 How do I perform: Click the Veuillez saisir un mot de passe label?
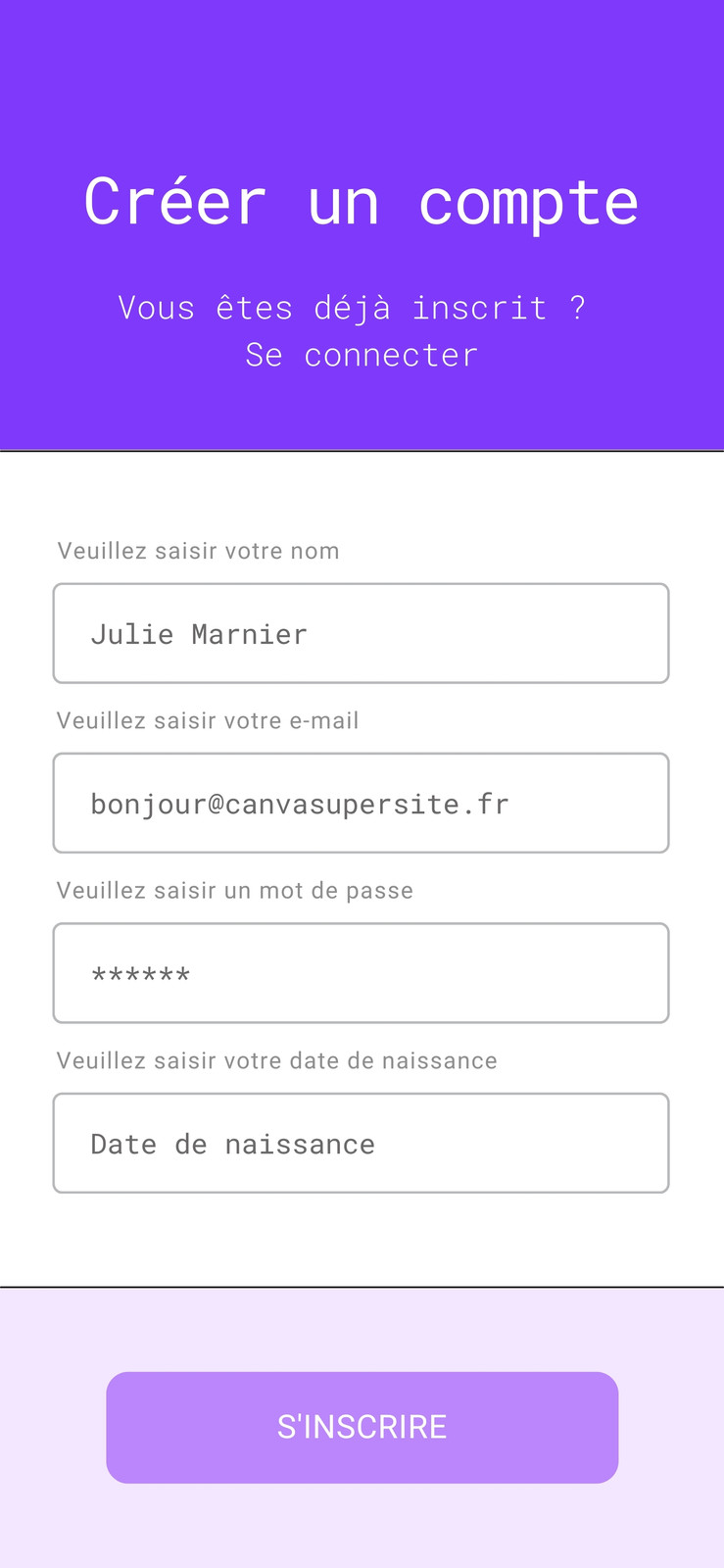tap(235, 891)
